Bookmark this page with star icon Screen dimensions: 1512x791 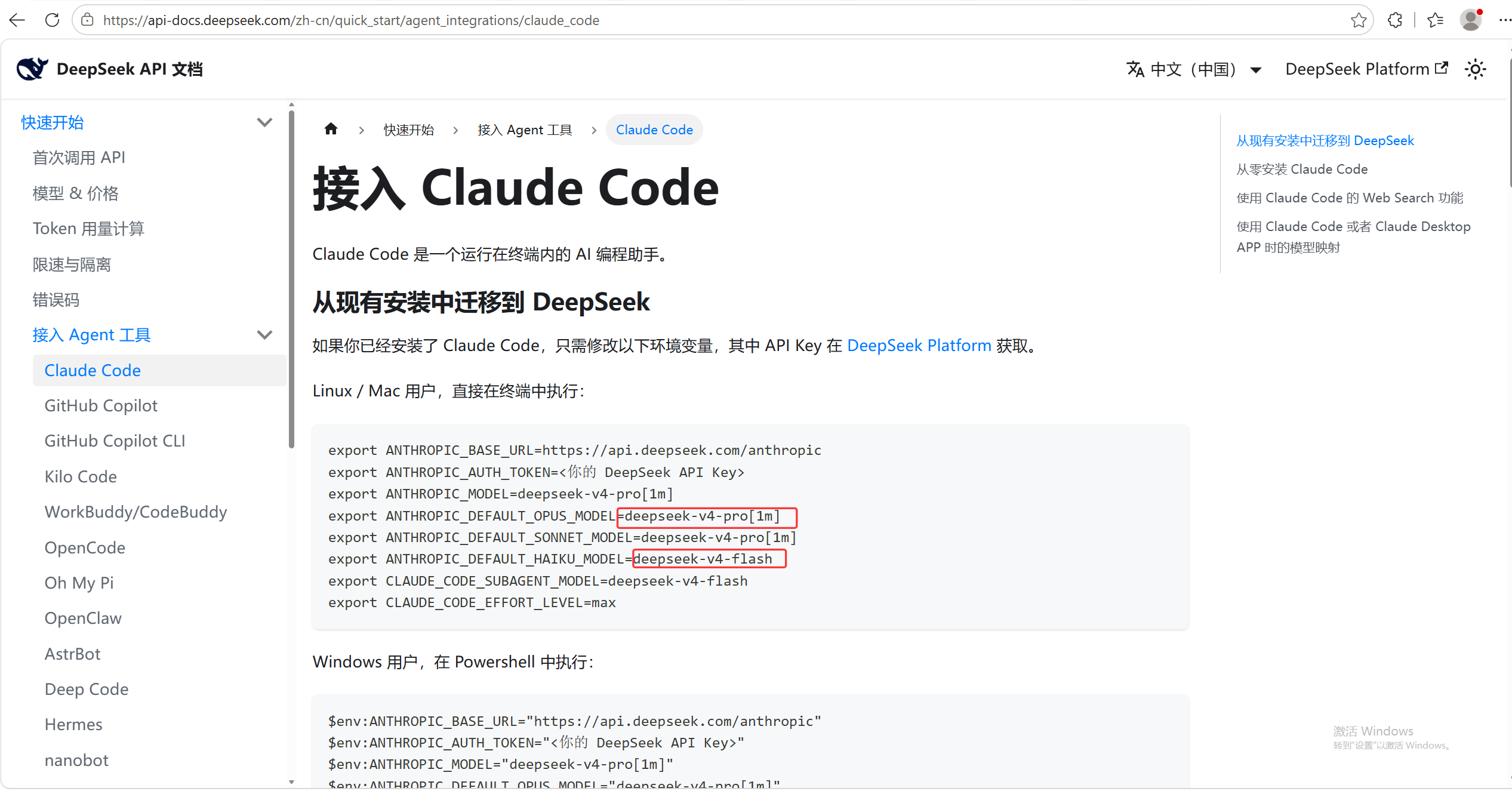tap(1359, 20)
